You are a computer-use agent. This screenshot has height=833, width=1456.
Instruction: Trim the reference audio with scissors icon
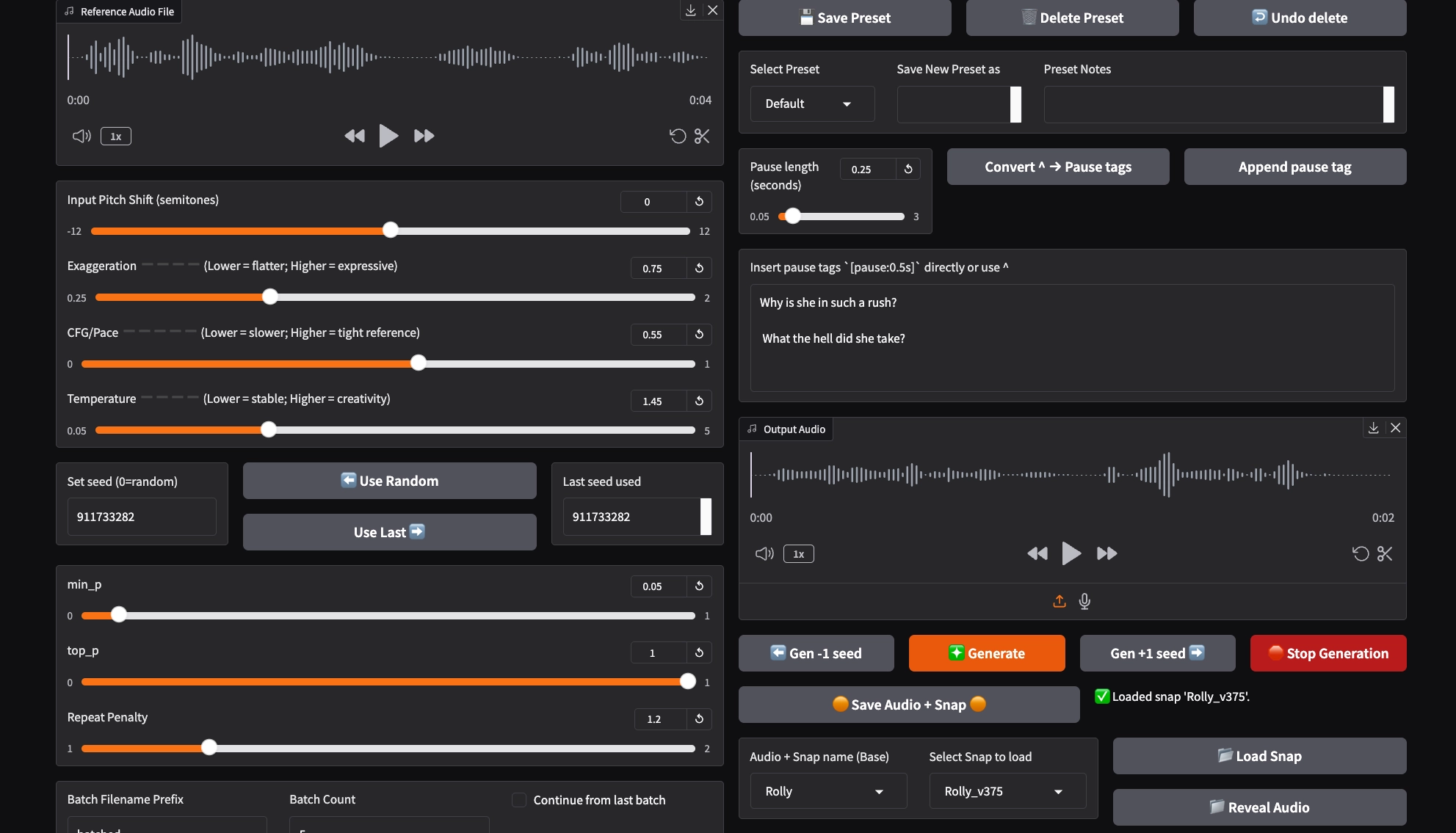[x=702, y=136]
